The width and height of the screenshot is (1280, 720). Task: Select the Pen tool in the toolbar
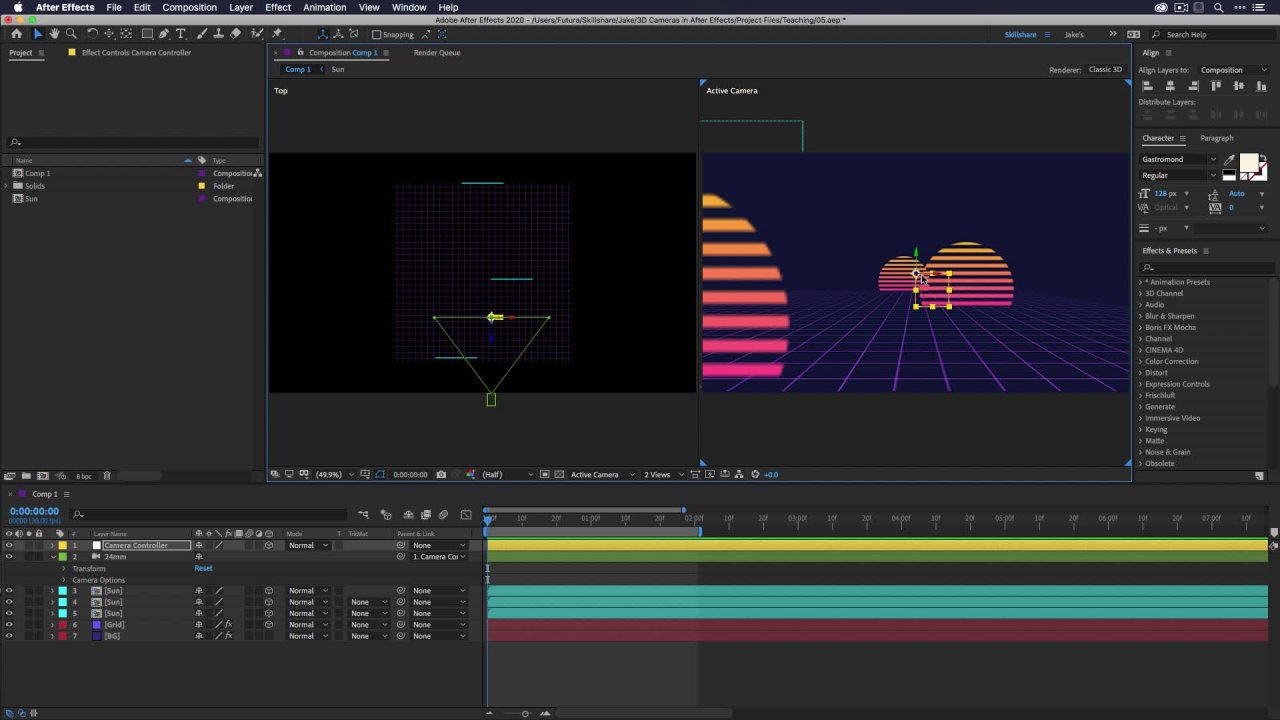pos(164,33)
